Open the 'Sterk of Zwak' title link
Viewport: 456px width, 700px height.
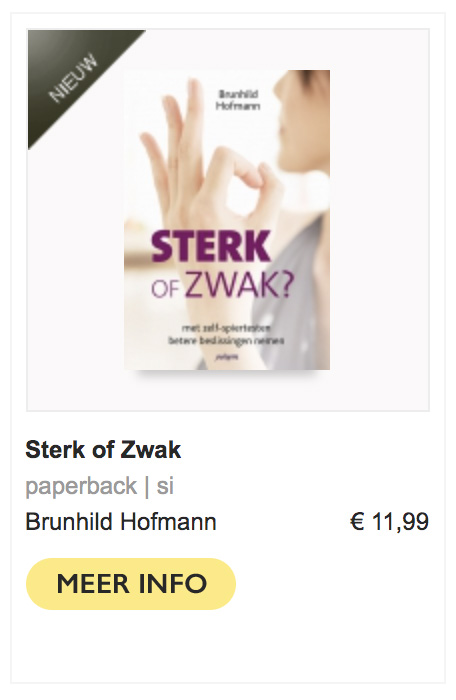[x=103, y=449]
